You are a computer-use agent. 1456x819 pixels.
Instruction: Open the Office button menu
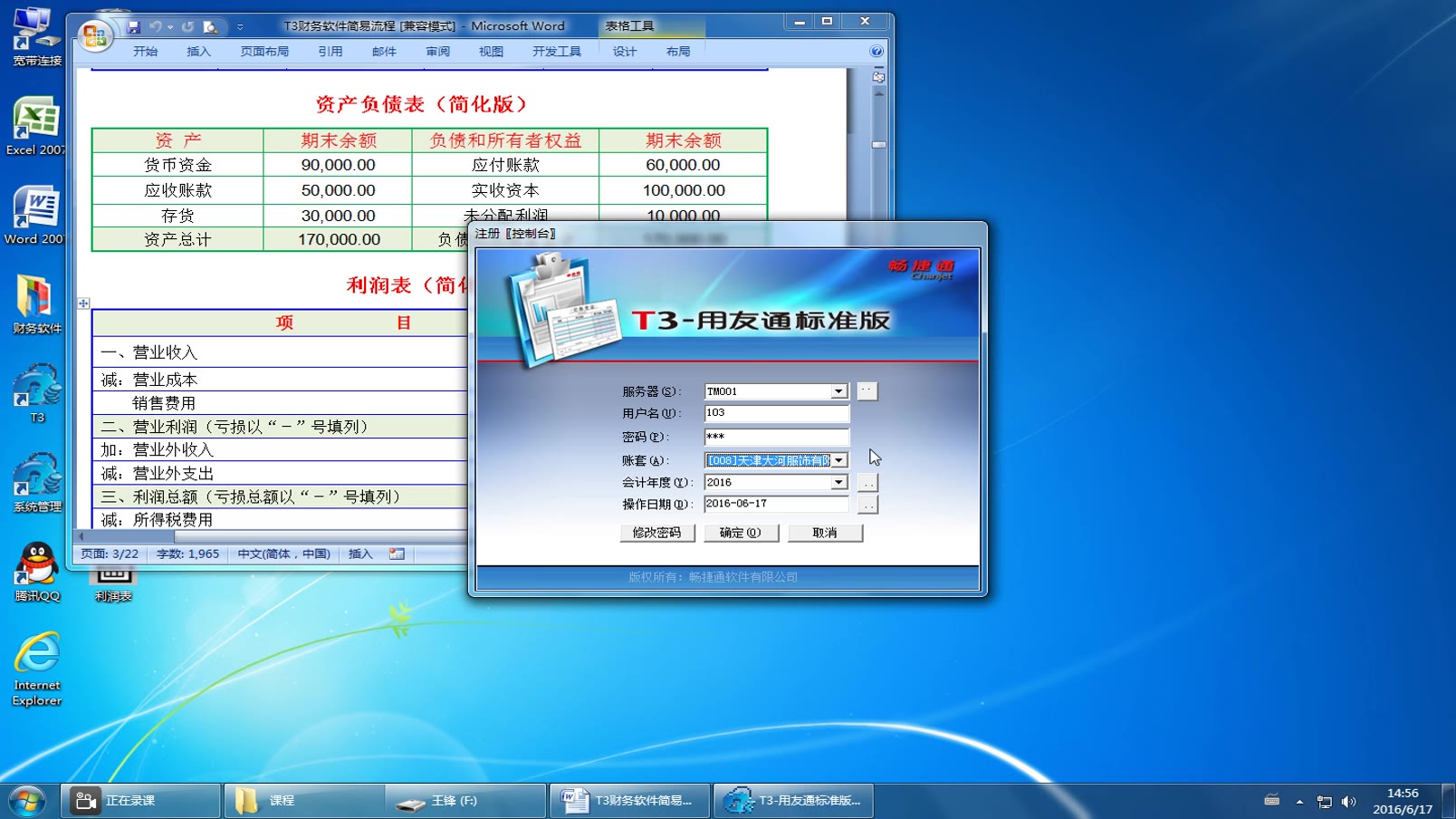click(93, 26)
